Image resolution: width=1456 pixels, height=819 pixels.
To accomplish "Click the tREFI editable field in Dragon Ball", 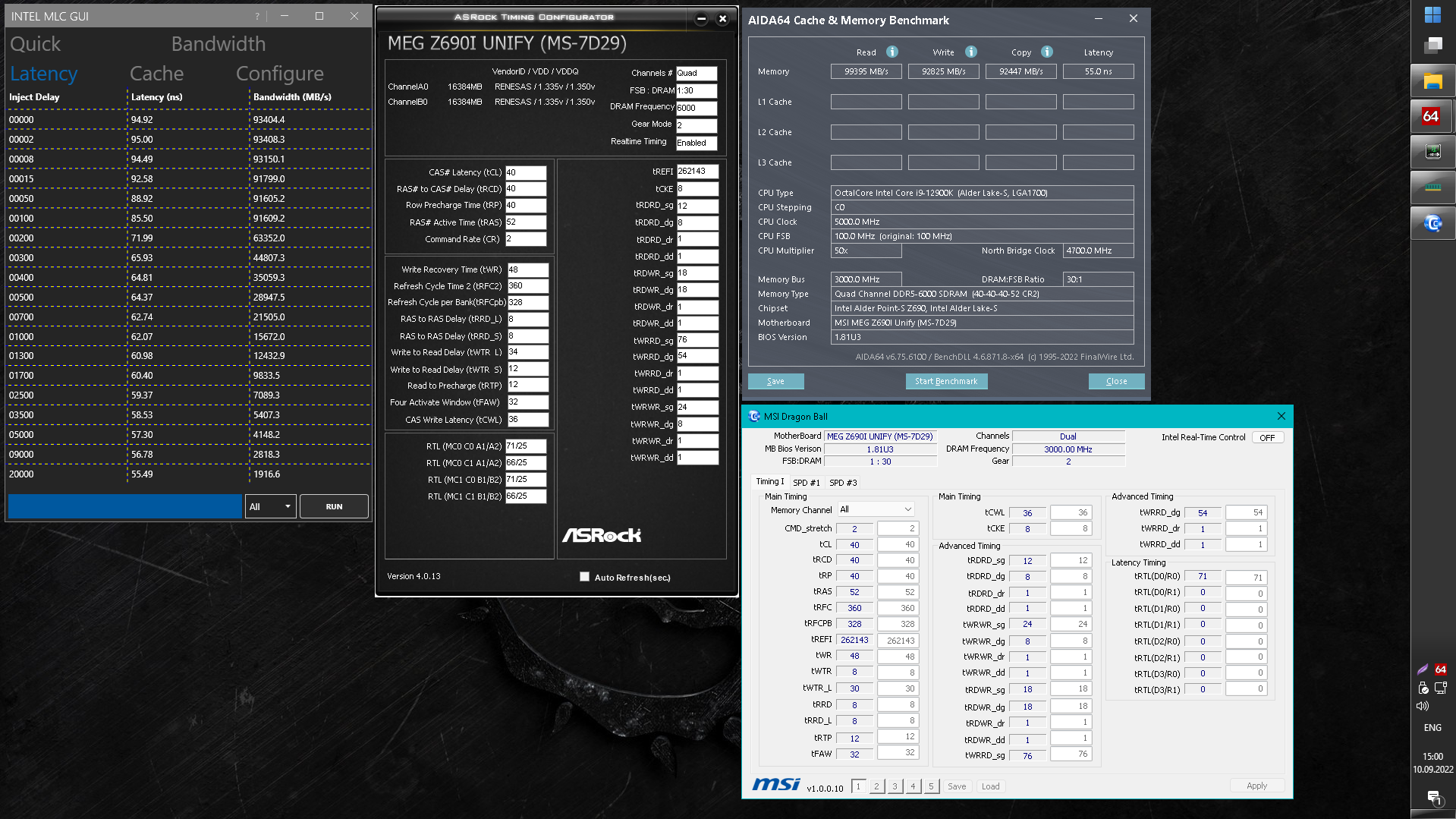I will (x=897, y=640).
